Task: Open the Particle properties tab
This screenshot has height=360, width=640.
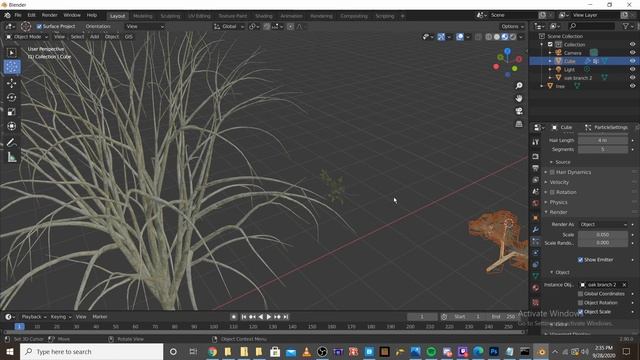Action: (536, 241)
